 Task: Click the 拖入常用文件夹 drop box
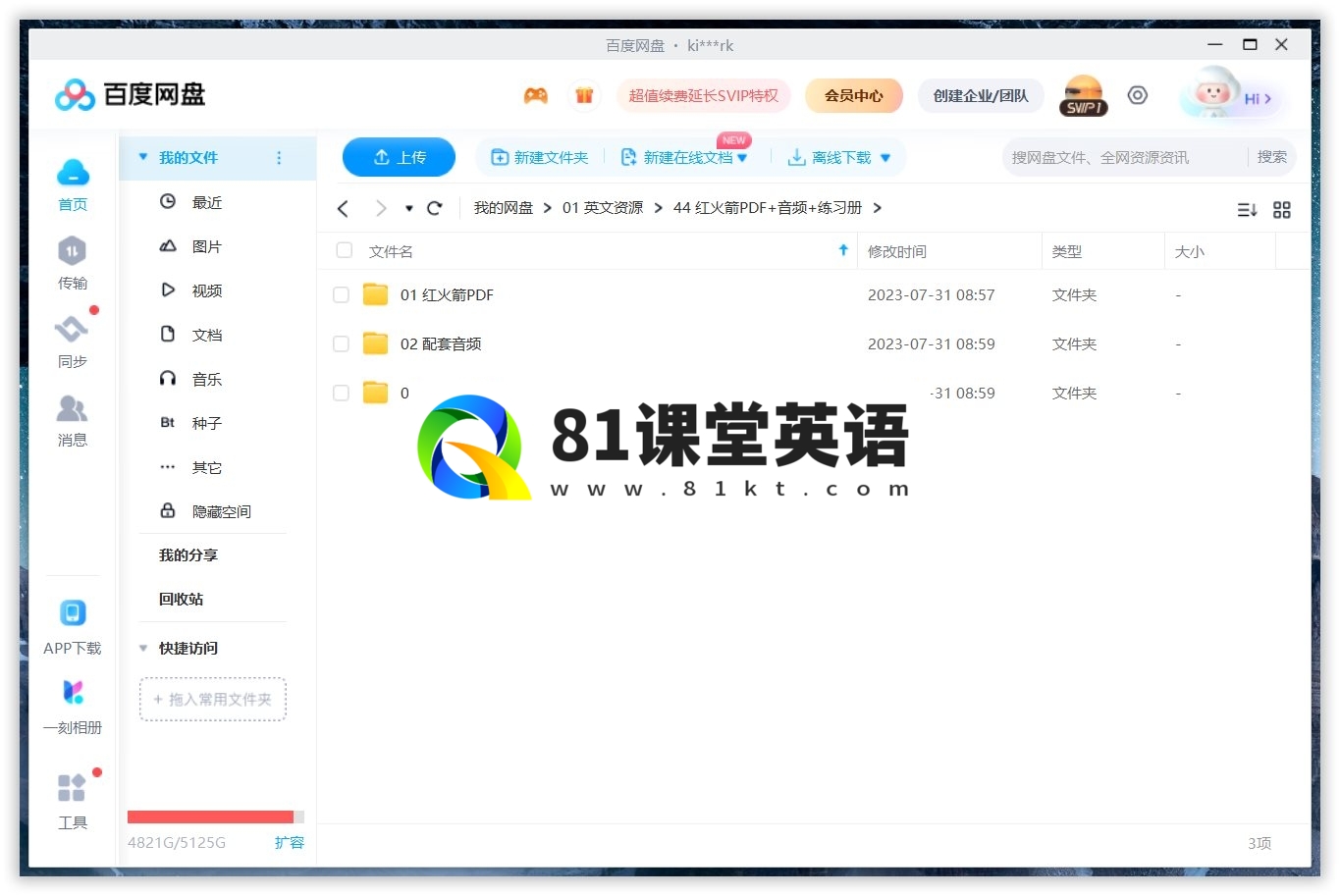(x=213, y=700)
